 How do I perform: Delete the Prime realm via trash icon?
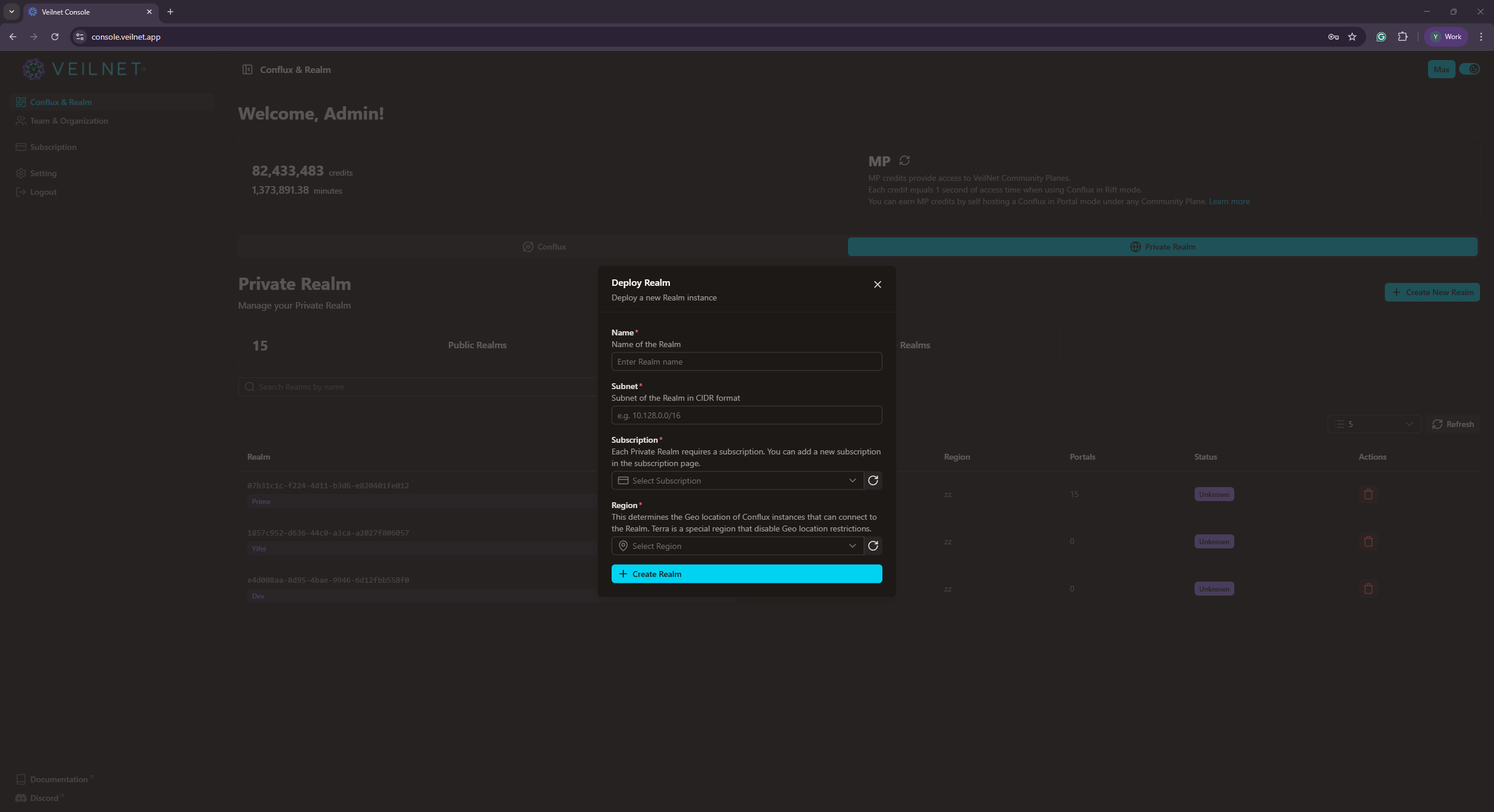click(1369, 494)
